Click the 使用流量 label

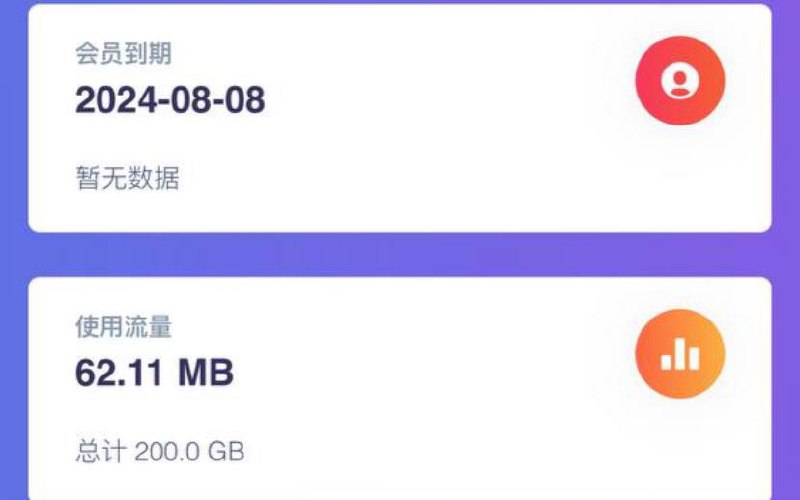(x=123, y=327)
